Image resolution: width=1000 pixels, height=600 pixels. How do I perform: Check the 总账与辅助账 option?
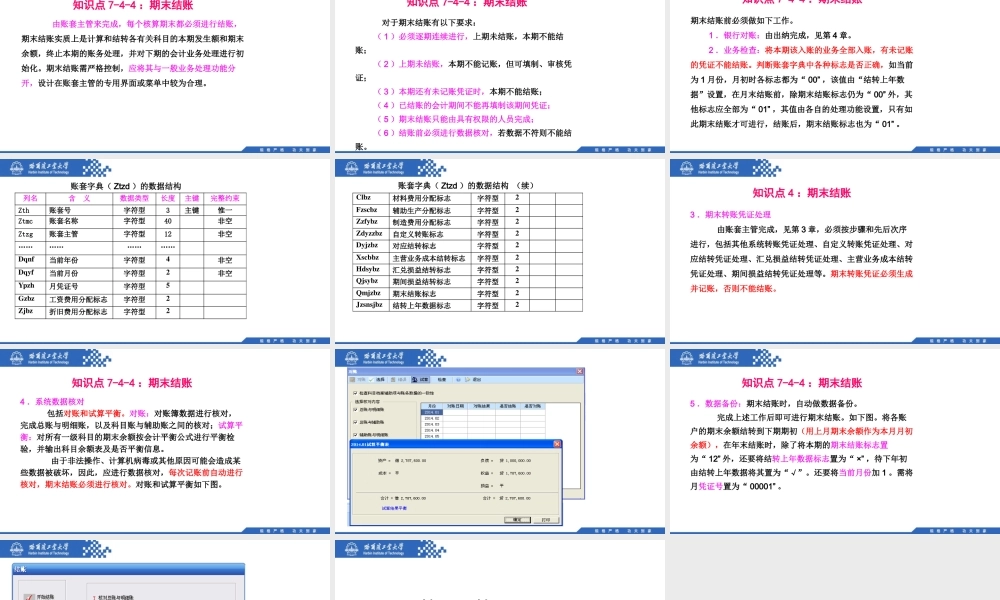[354, 423]
